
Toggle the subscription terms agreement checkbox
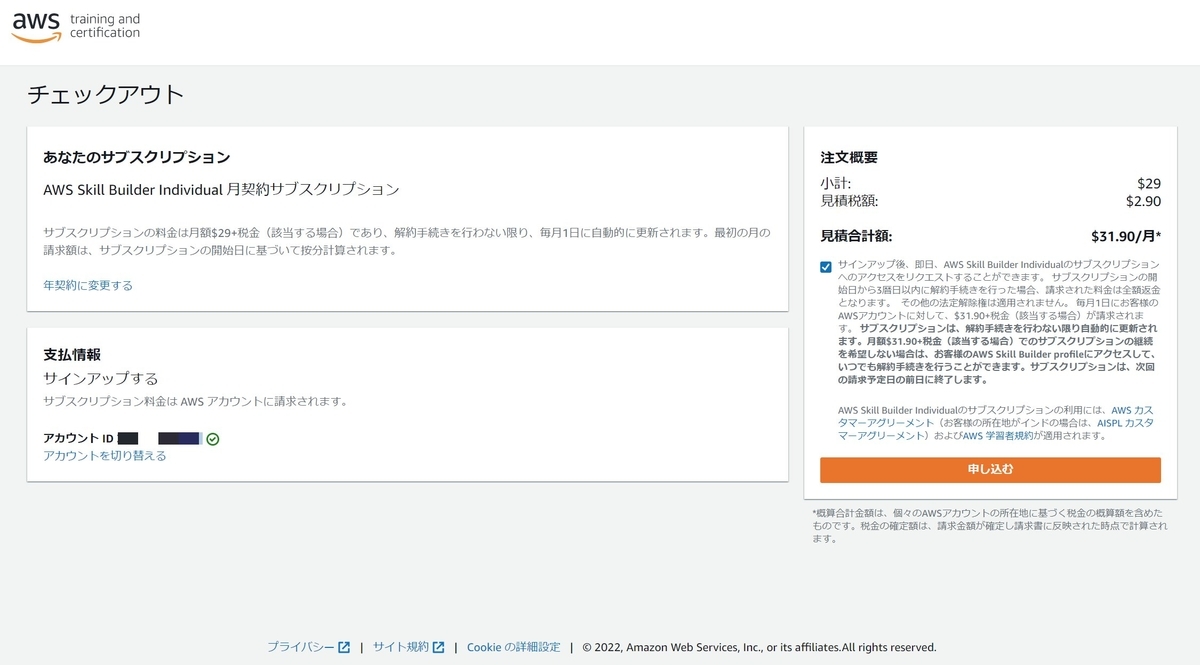pos(825,266)
